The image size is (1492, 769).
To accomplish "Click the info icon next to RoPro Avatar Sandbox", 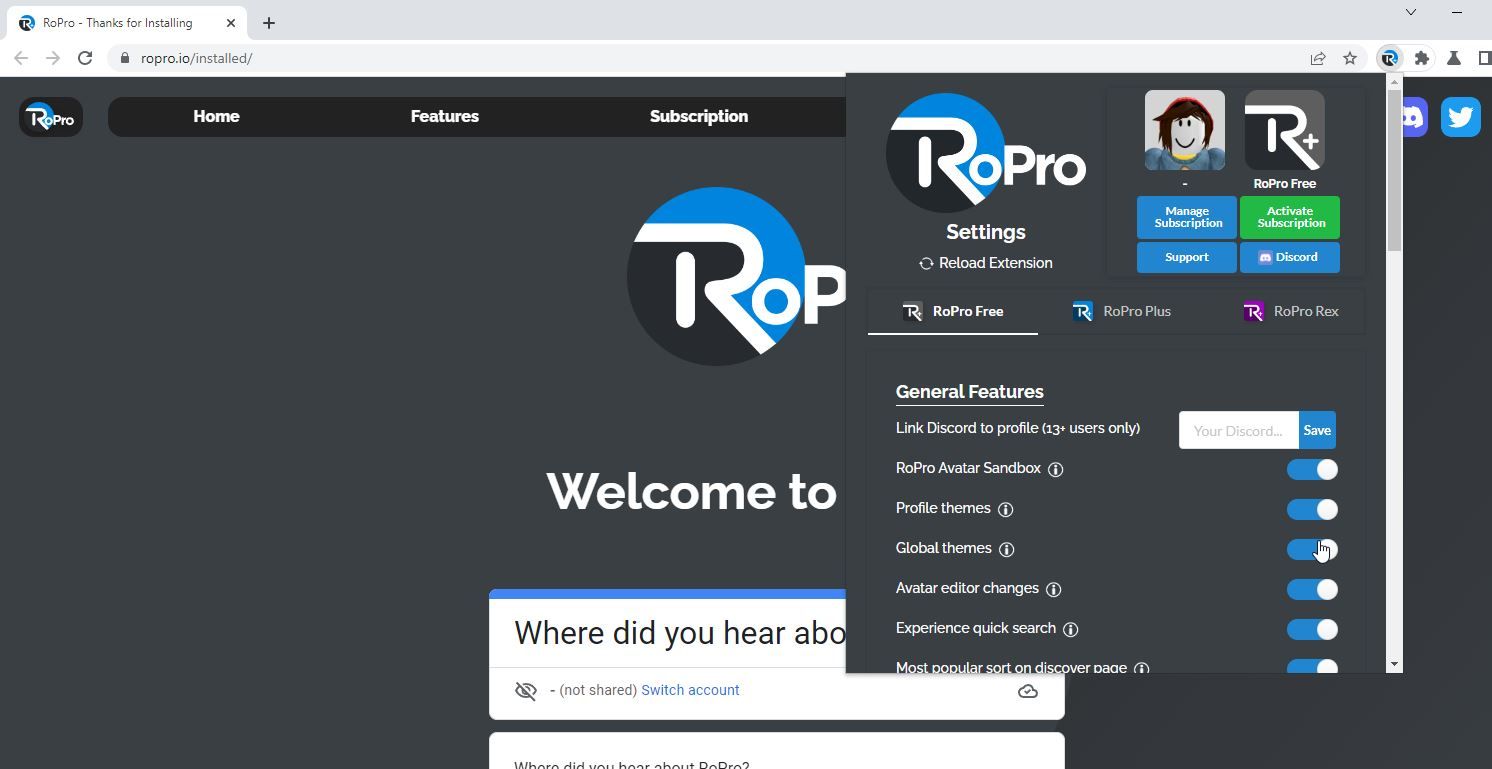I will (x=1055, y=469).
